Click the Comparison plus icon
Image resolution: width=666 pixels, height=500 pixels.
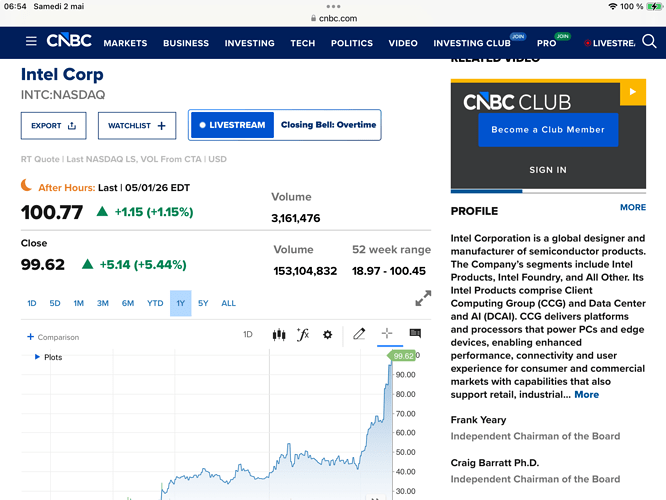pyautogui.click(x=31, y=337)
